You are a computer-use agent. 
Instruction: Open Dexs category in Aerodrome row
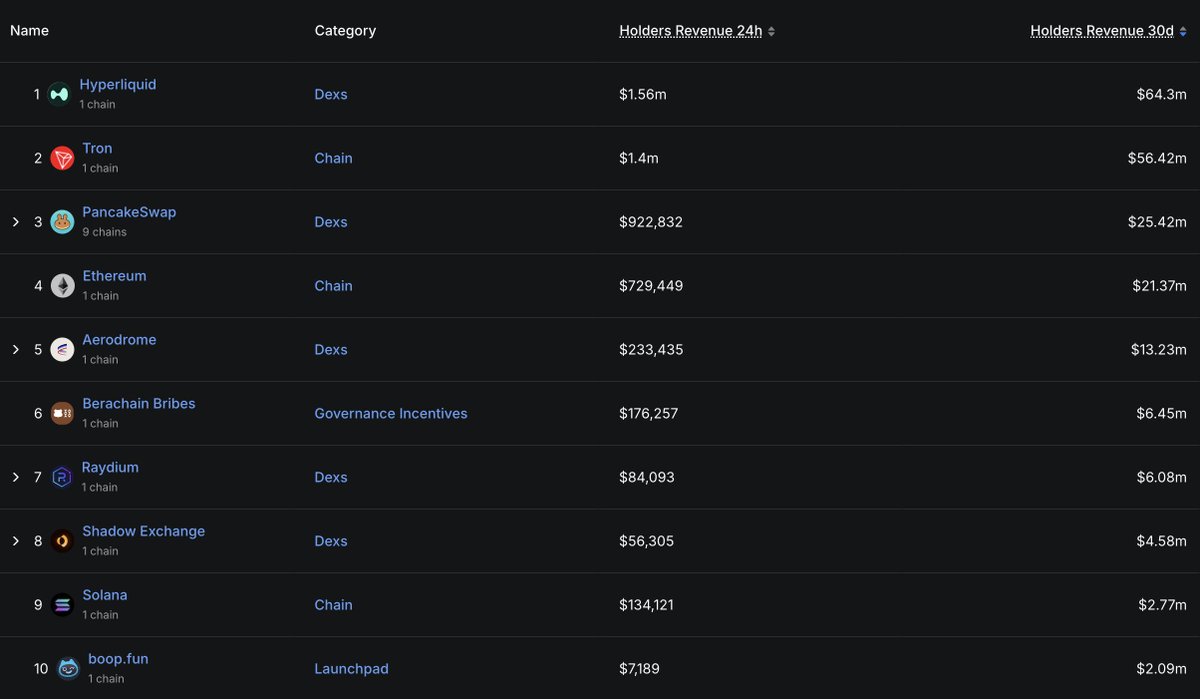(331, 350)
